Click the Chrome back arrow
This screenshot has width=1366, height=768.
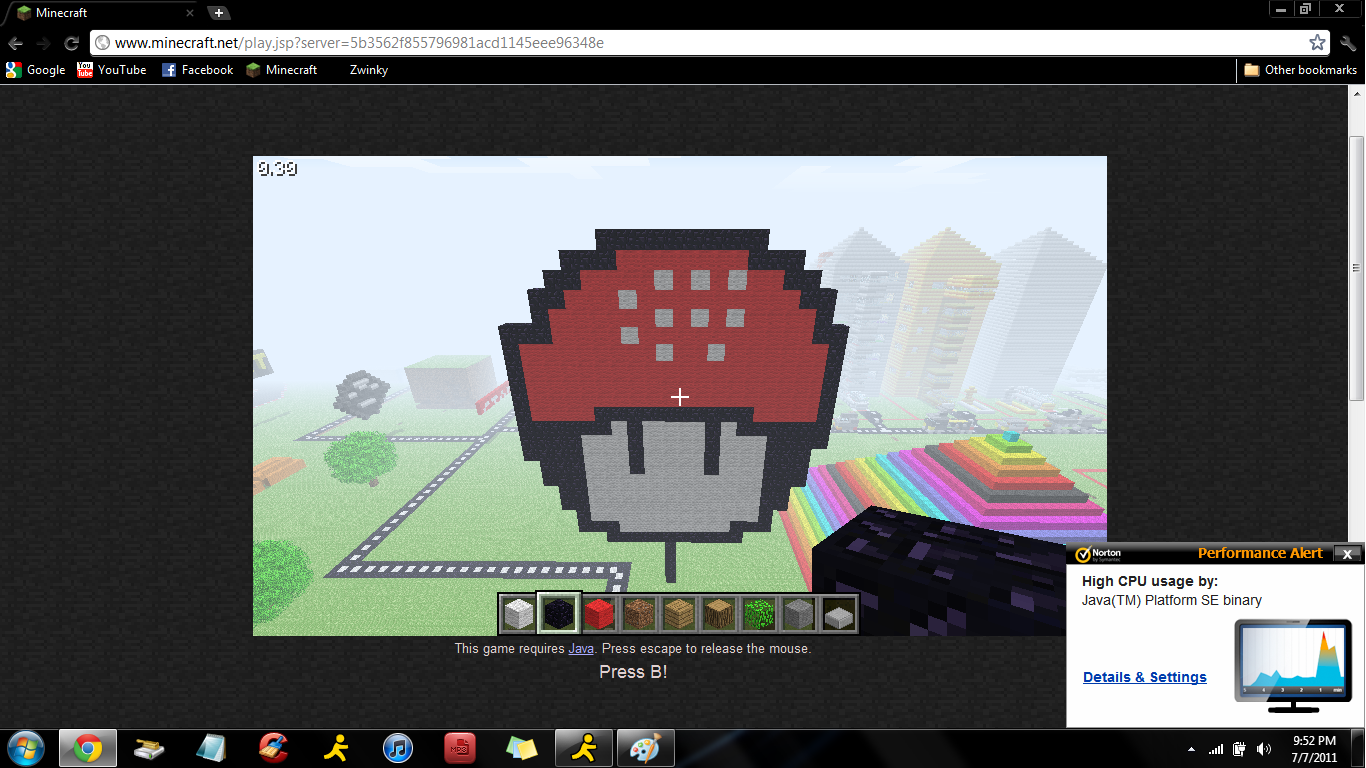point(15,43)
